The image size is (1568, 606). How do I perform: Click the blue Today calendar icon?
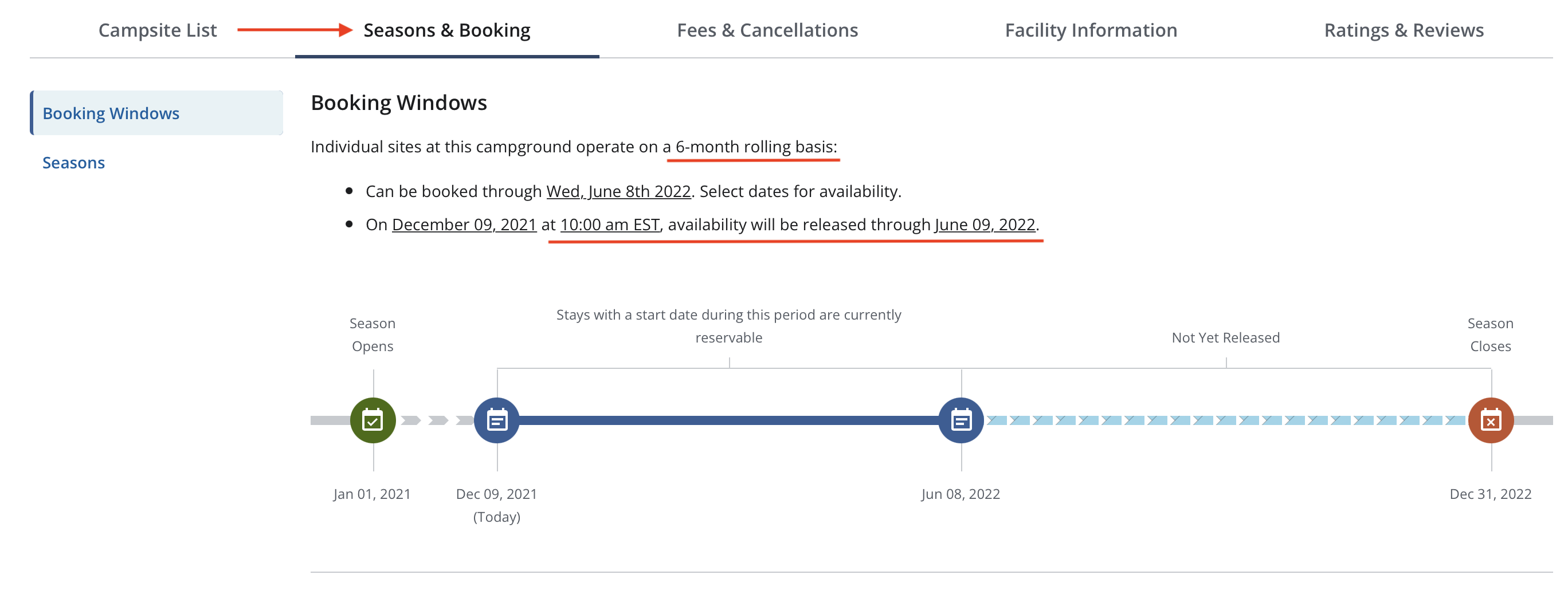click(x=497, y=420)
